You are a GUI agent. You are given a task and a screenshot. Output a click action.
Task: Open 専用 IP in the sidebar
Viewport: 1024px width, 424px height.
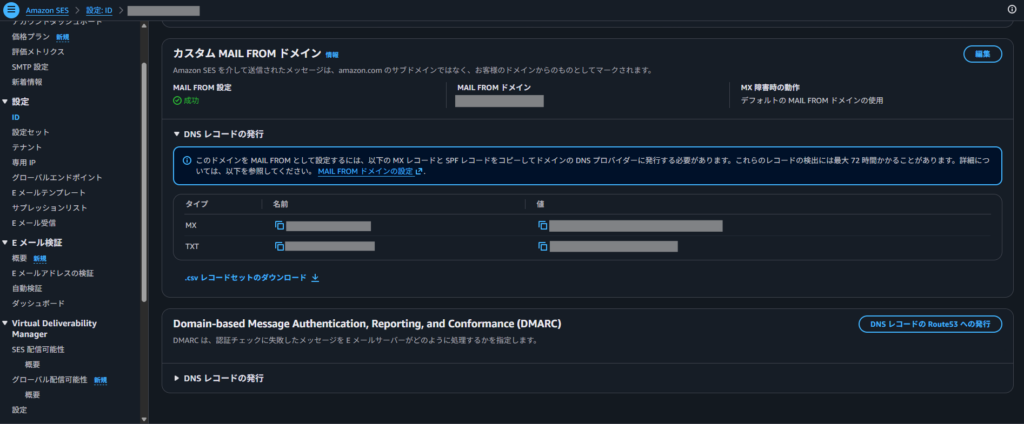[24, 162]
